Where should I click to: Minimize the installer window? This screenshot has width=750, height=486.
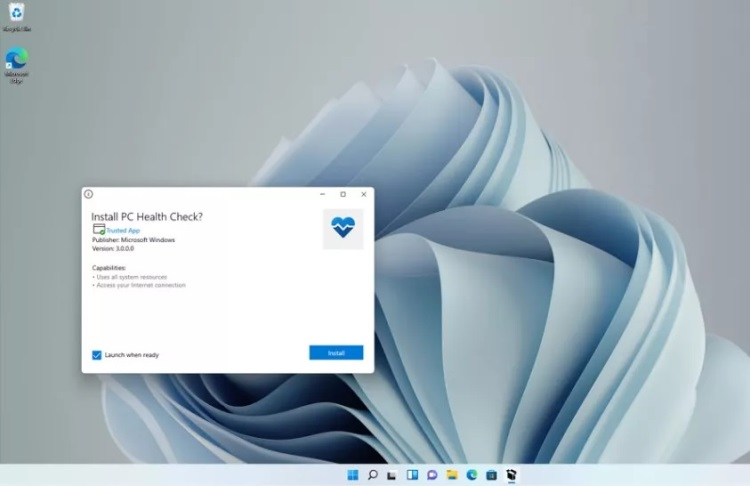(322, 194)
